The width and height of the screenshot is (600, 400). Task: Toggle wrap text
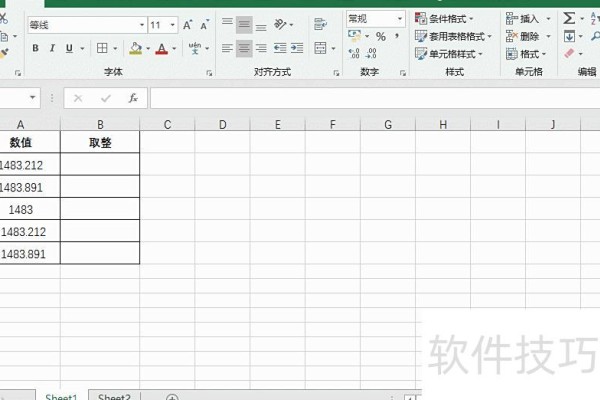pos(320,24)
